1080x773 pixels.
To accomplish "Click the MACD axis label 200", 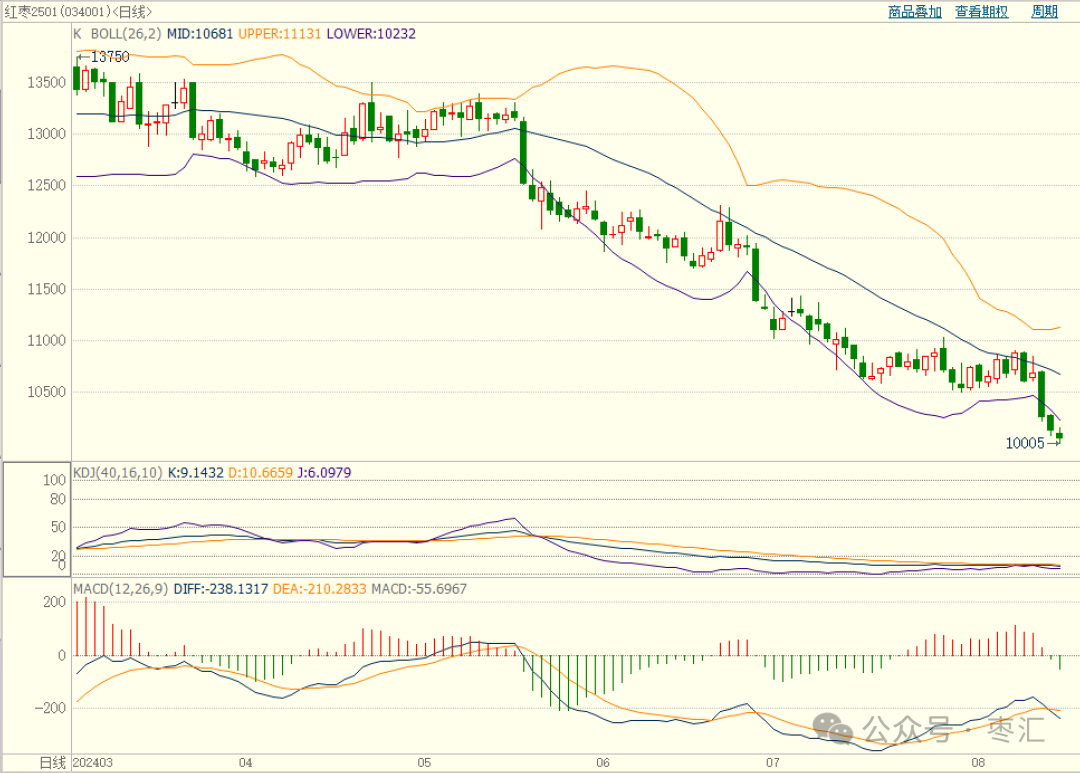I will click(54, 602).
